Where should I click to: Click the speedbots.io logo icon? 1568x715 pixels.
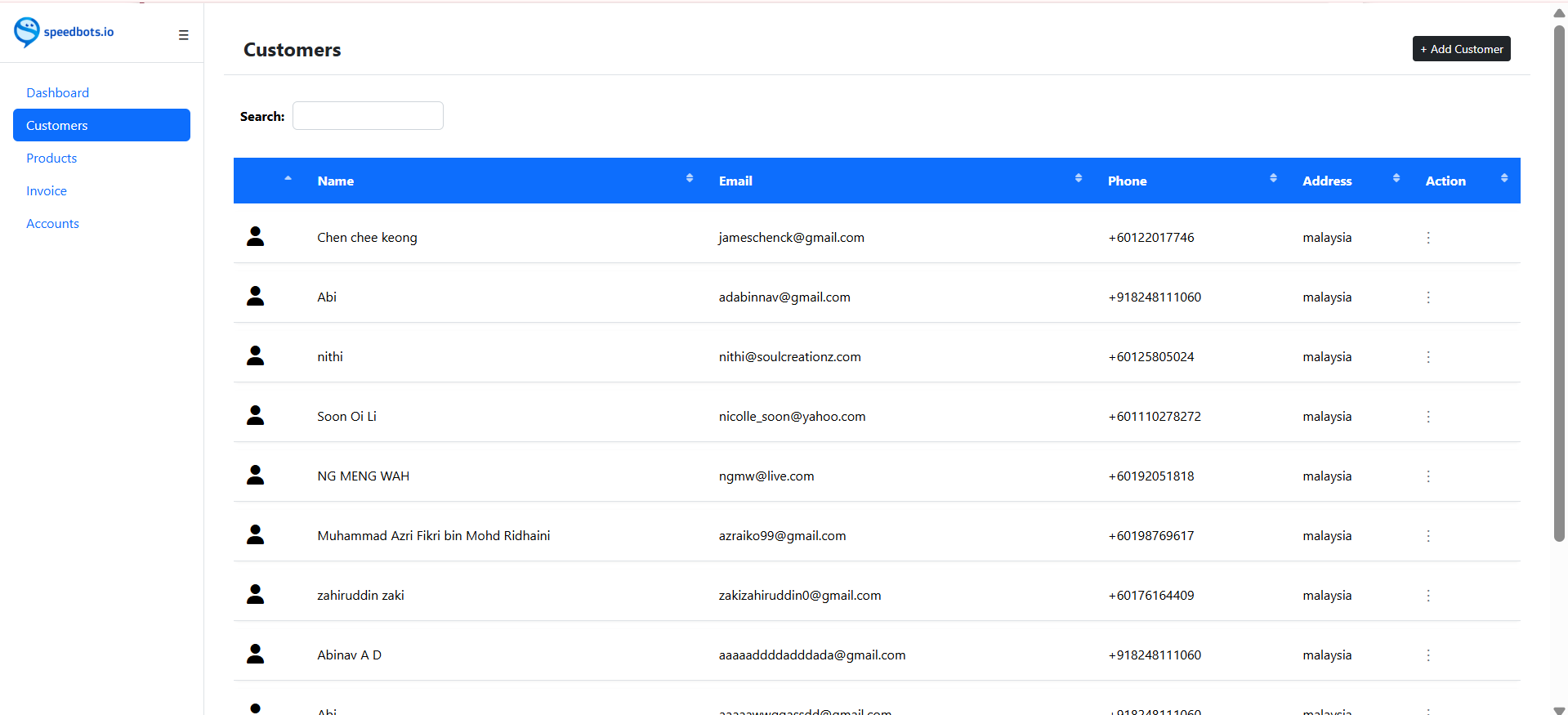[x=27, y=32]
